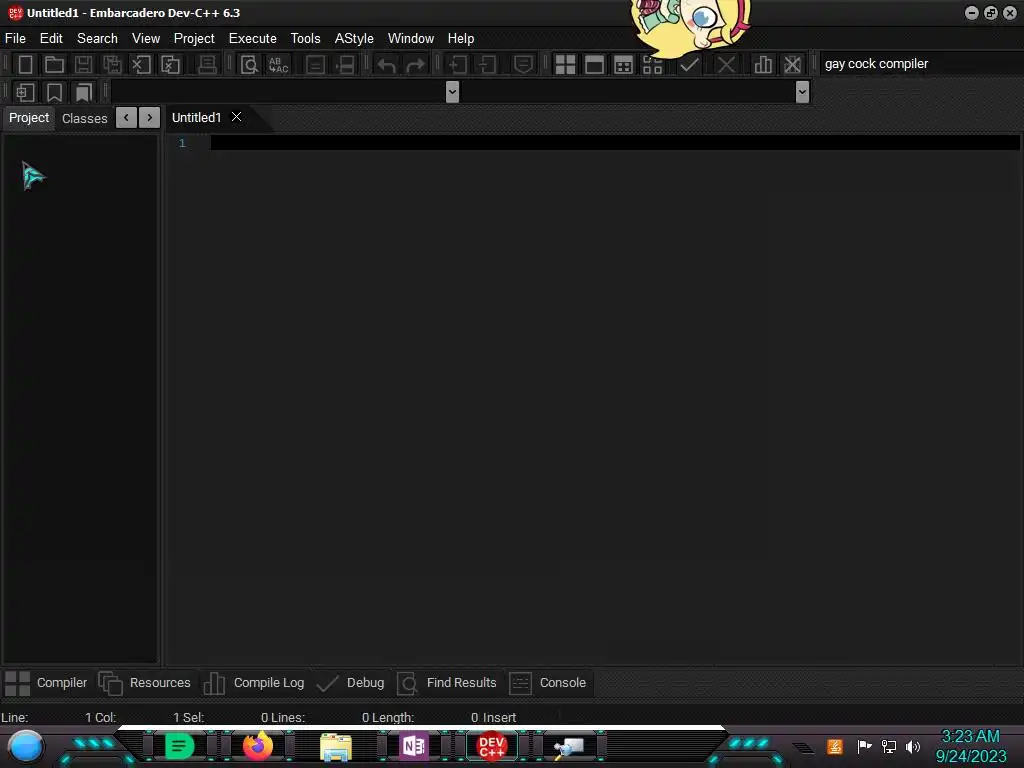Switch to the Classes side panel tab

pyautogui.click(x=85, y=118)
